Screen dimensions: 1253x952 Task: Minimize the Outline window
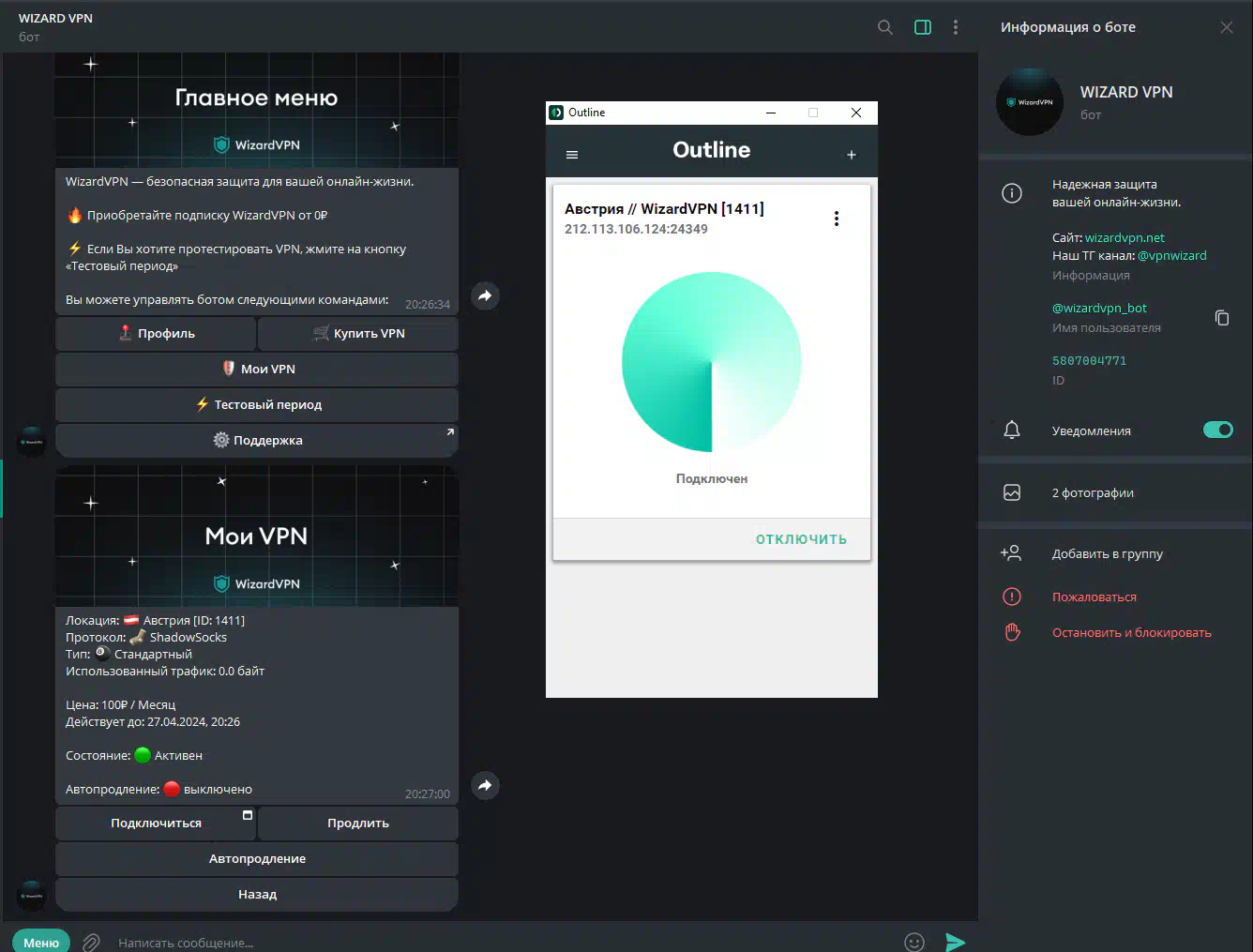pyautogui.click(x=771, y=113)
